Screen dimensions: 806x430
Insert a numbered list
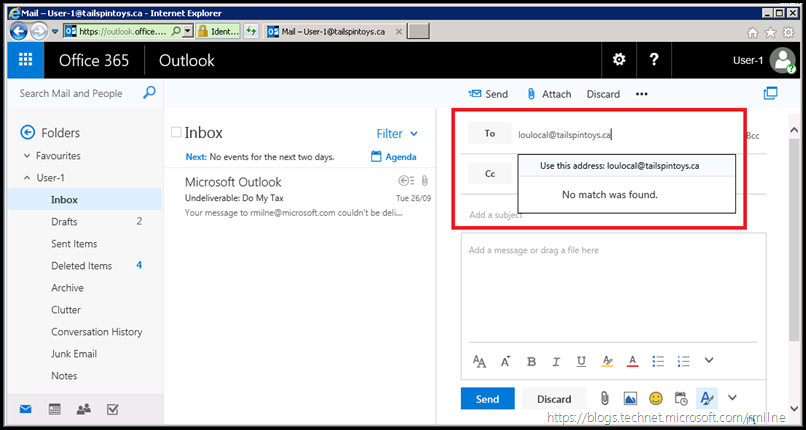tap(683, 361)
